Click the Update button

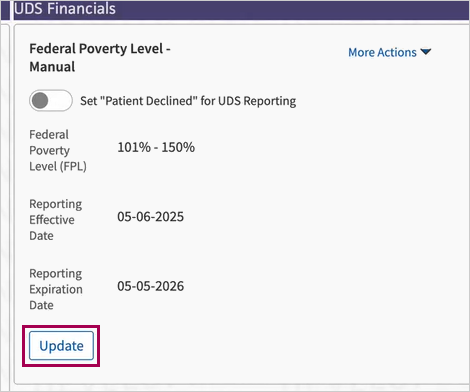61,346
